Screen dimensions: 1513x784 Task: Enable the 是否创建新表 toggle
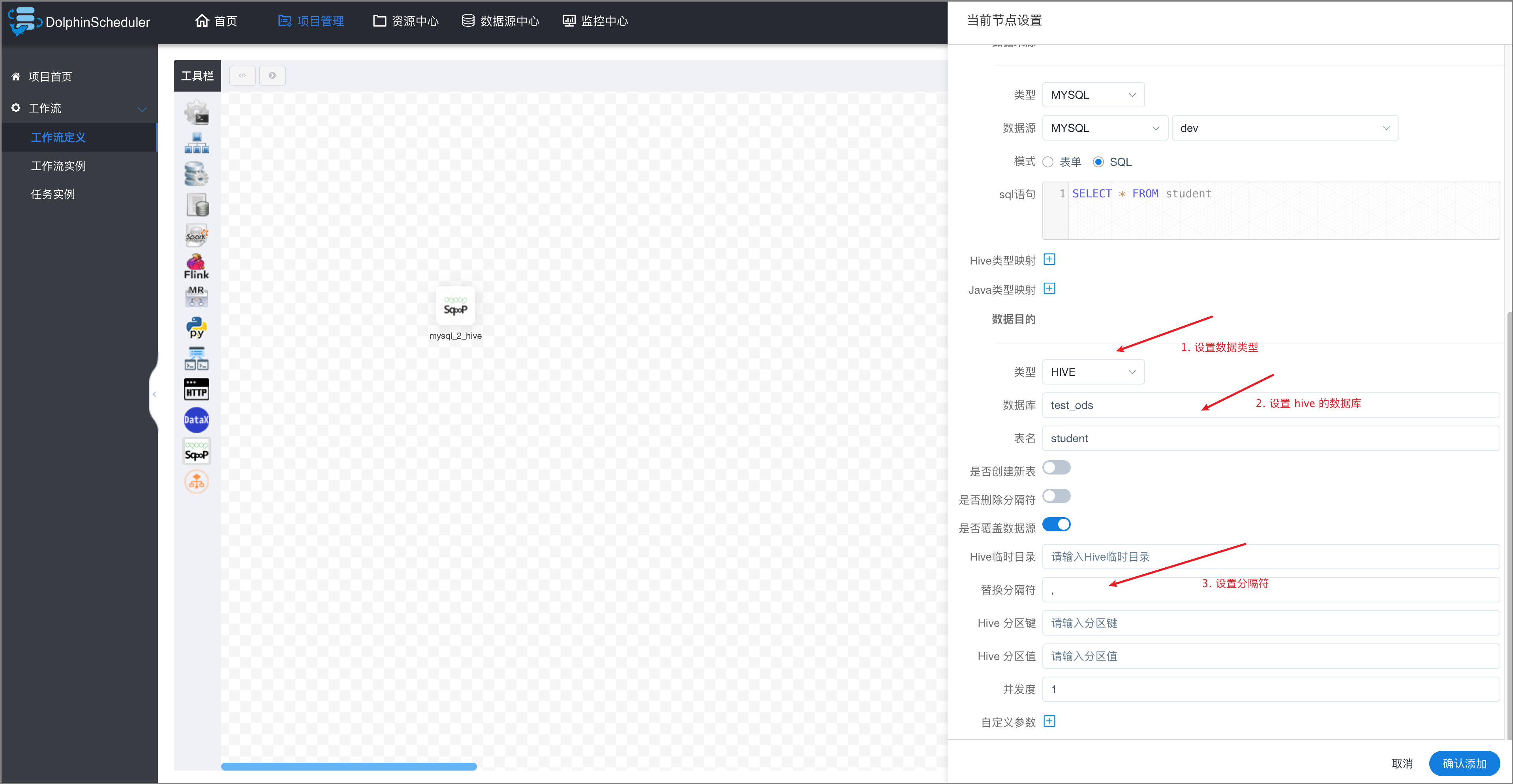[x=1056, y=467]
